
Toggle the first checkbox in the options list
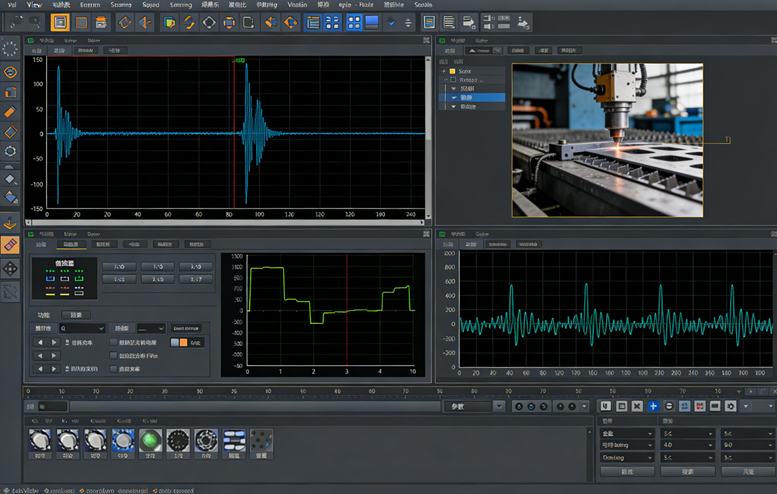click(113, 342)
